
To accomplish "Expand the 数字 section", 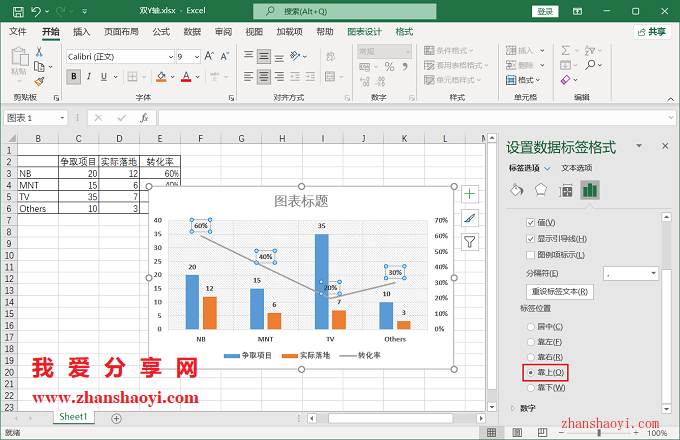I will 513,408.
